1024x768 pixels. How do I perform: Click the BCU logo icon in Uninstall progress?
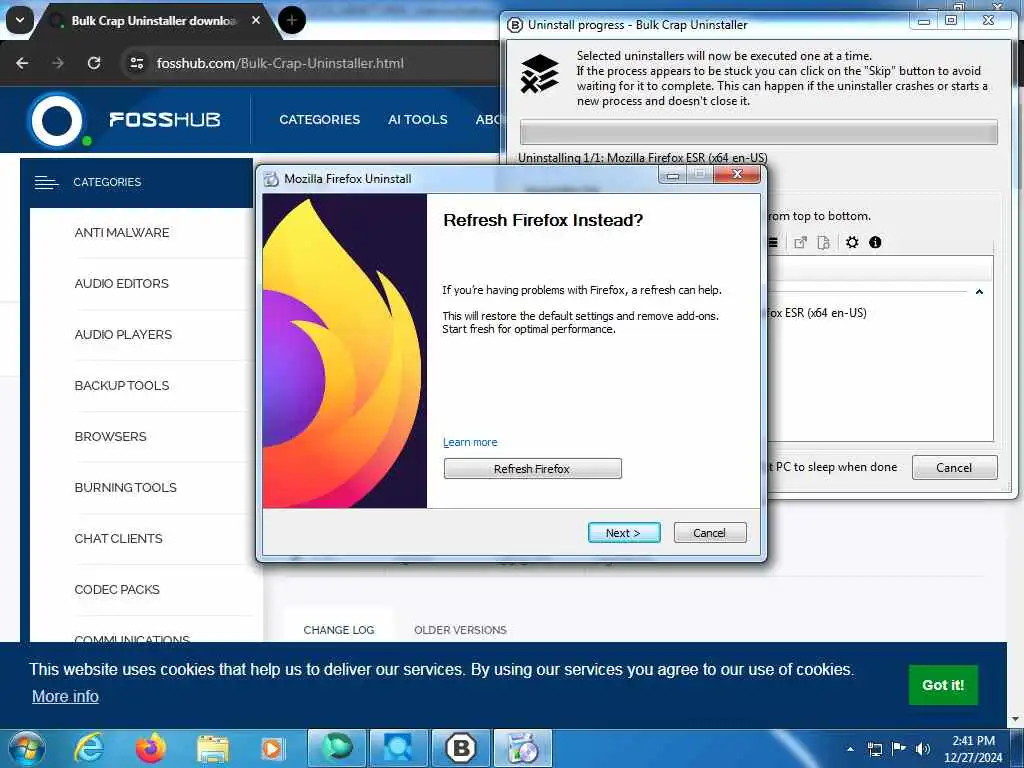[539, 74]
